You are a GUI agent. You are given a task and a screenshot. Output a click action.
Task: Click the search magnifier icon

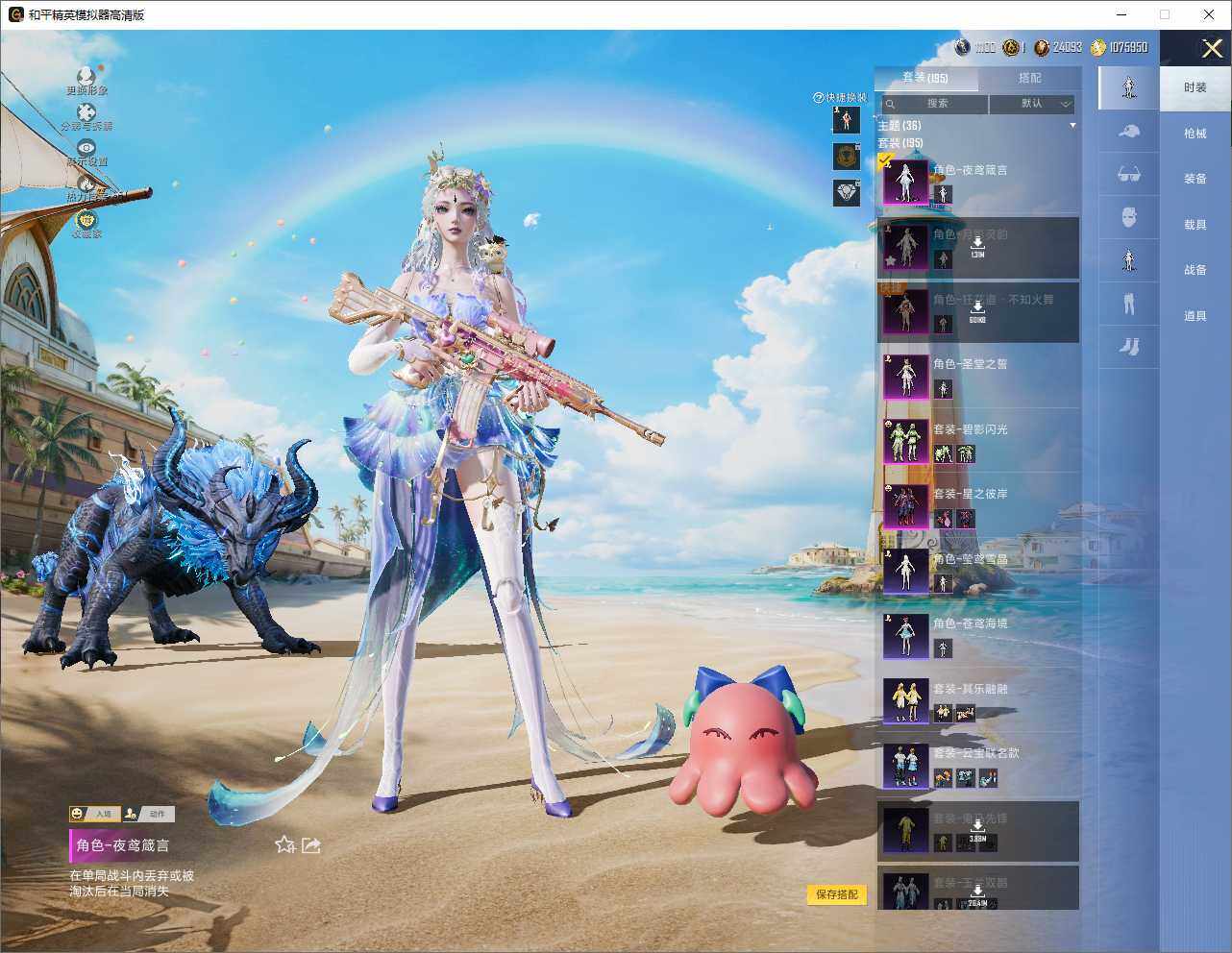[891, 104]
